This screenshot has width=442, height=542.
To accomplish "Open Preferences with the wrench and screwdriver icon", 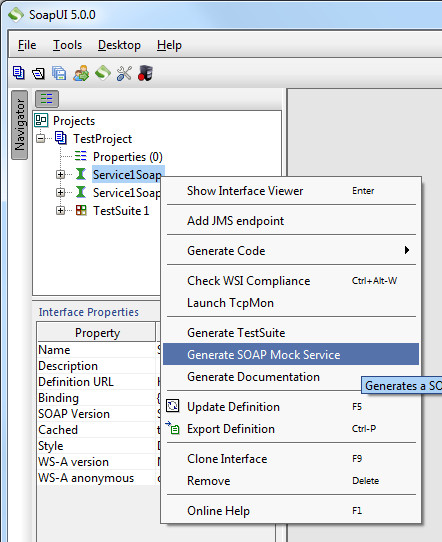I will 124,73.
